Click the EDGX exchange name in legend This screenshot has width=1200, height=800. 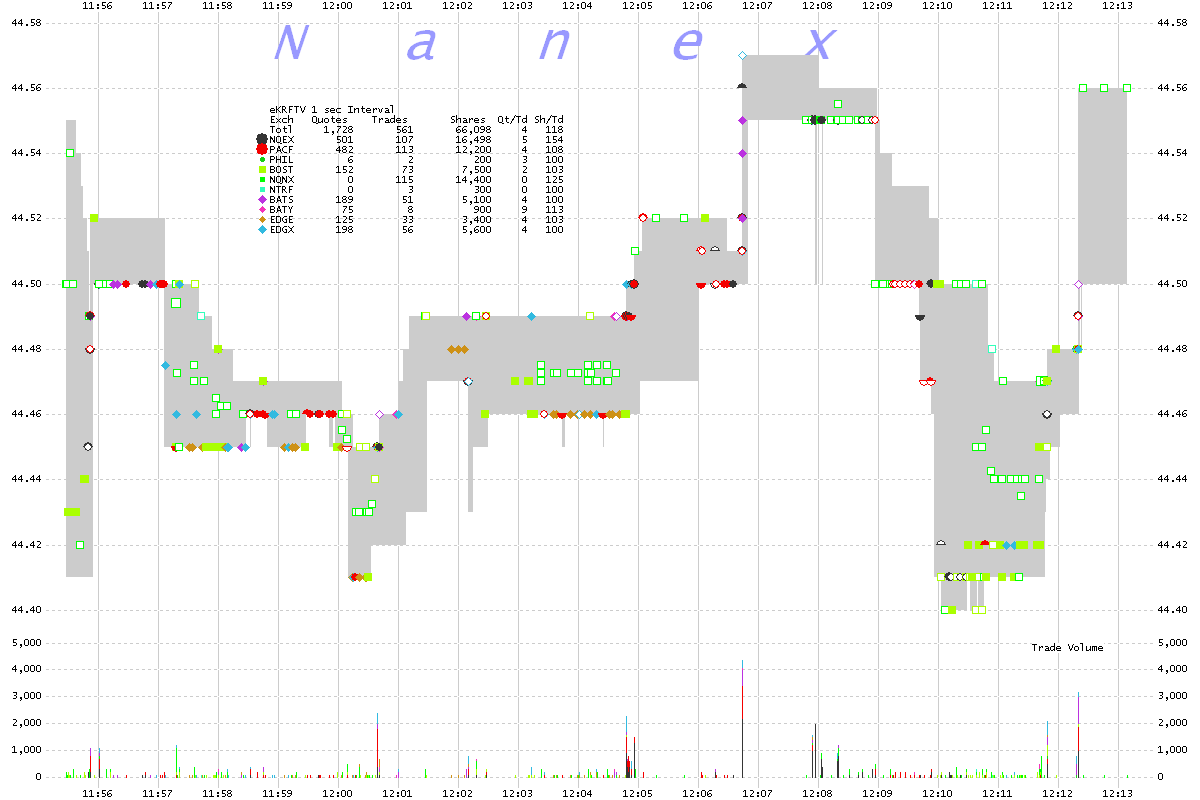[x=282, y=229]
